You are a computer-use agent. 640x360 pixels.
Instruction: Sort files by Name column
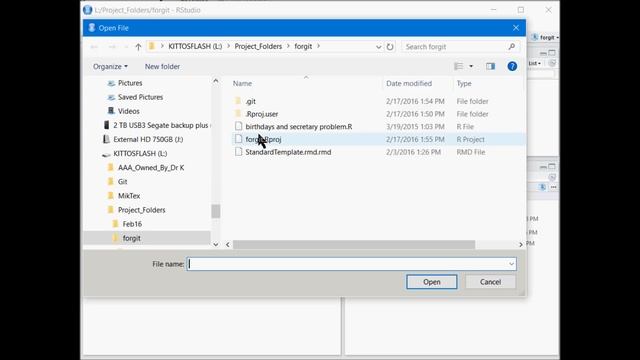coord(242,83)
